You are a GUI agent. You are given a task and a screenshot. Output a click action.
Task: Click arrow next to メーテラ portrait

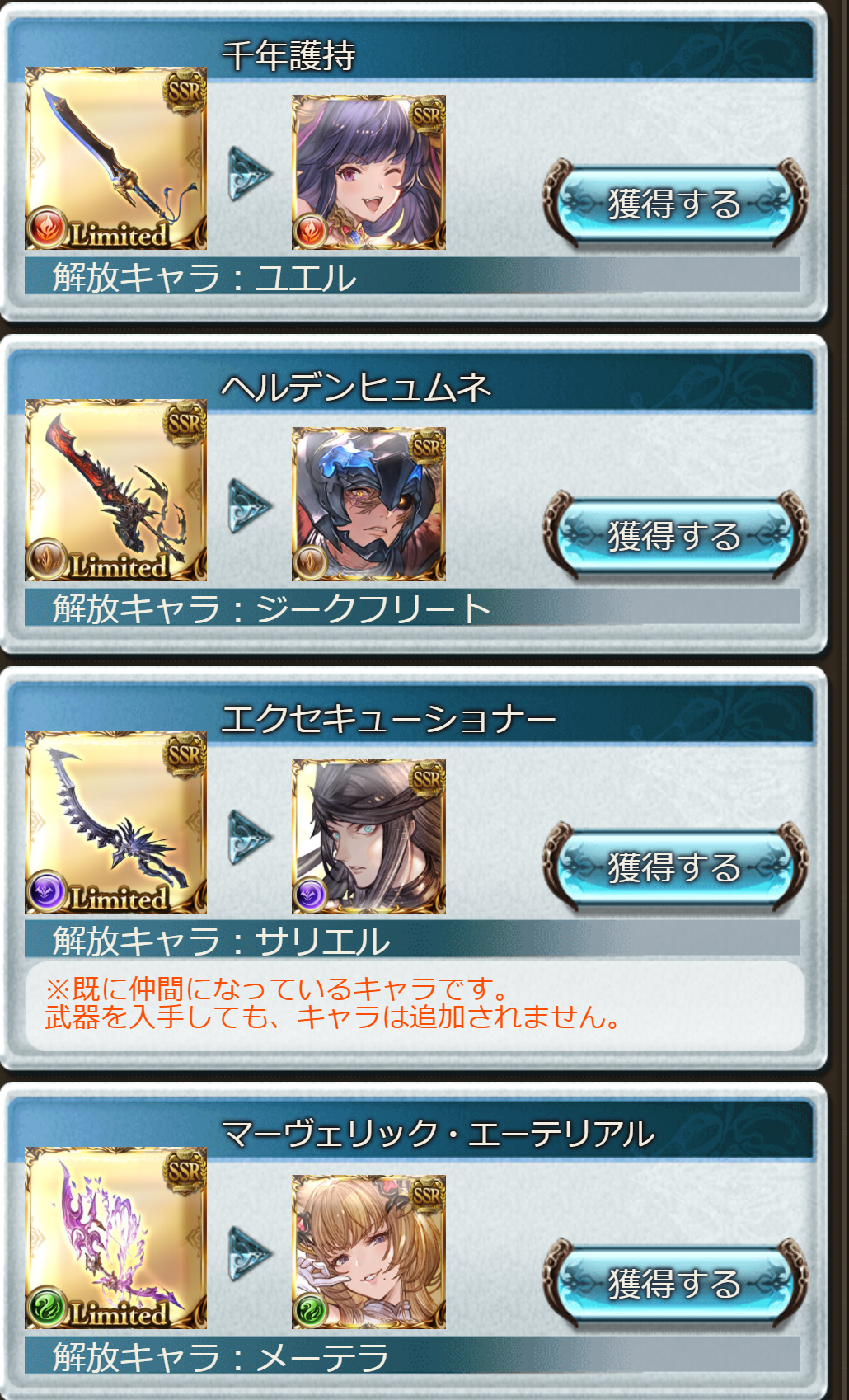pyautogui.click(x=250, y=1253)
